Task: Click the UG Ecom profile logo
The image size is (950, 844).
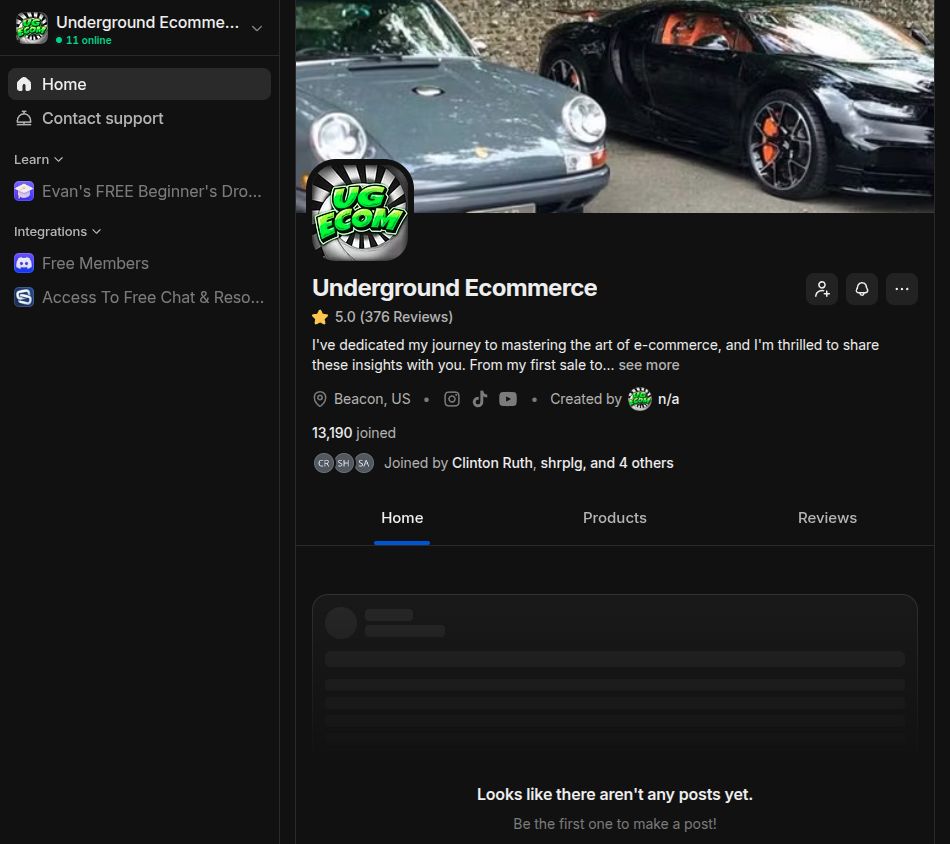Action: pyautogui.click(x=360, y=210)
